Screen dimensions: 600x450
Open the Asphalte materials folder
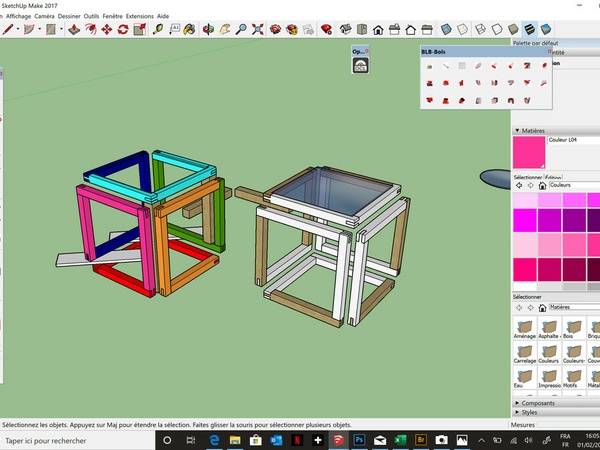tap(549, 331)
